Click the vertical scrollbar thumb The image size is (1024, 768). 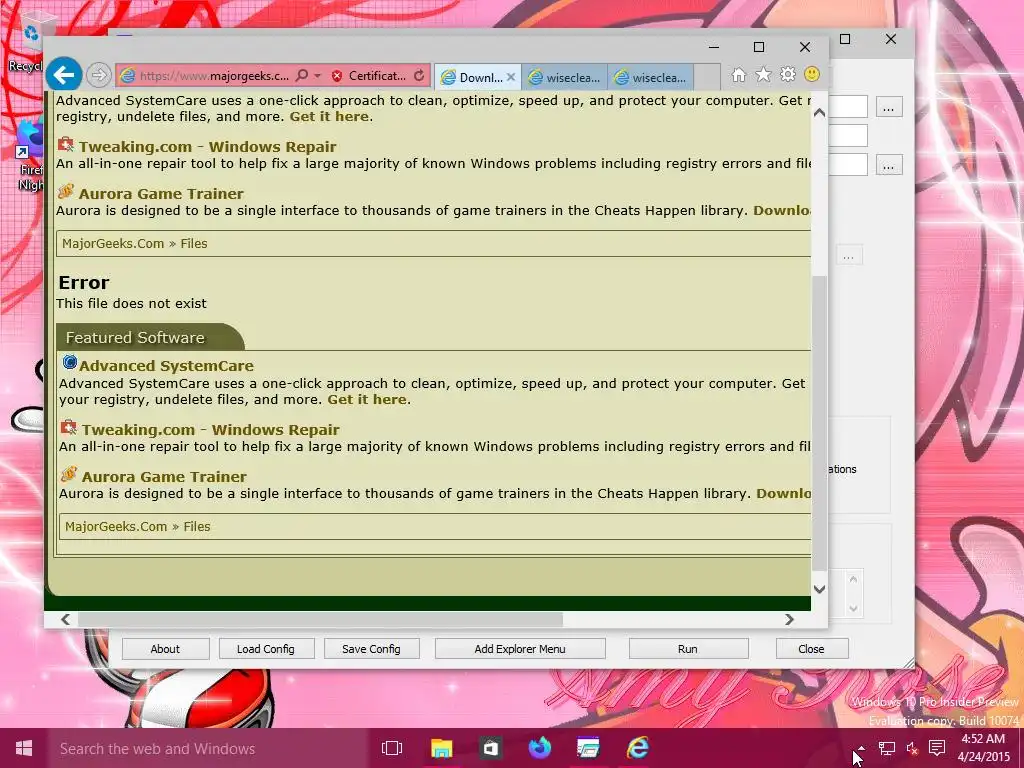(819, 423)
